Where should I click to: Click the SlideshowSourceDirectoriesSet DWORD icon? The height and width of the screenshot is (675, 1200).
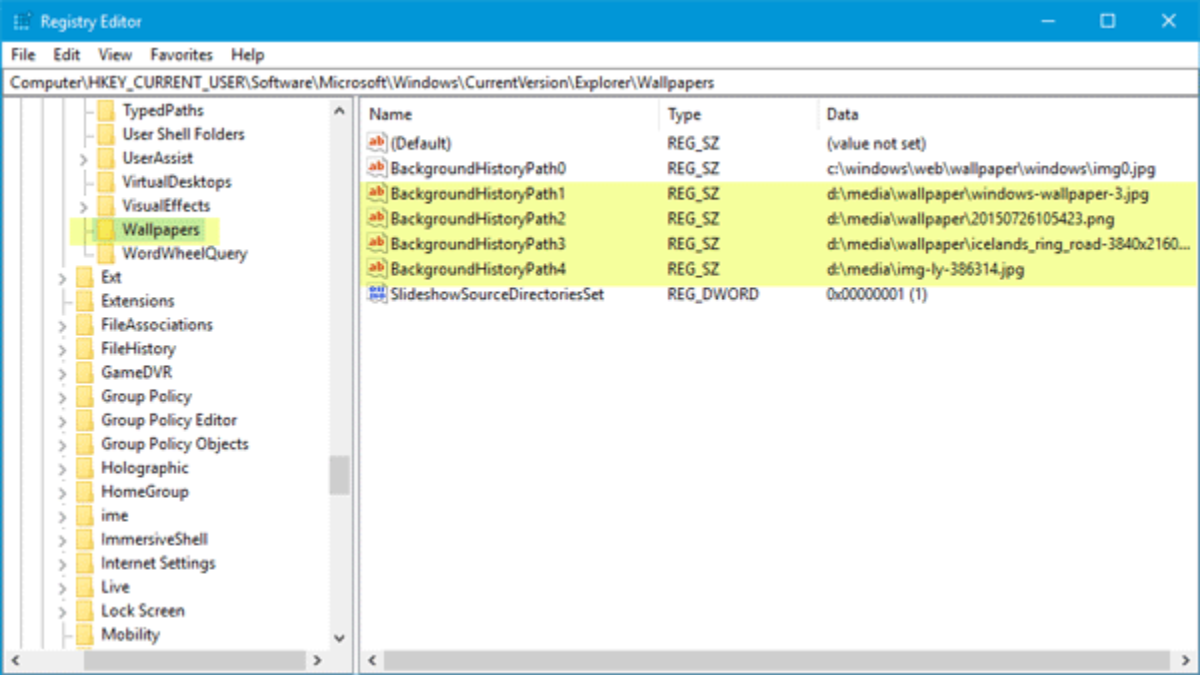[x=377, y=294]
